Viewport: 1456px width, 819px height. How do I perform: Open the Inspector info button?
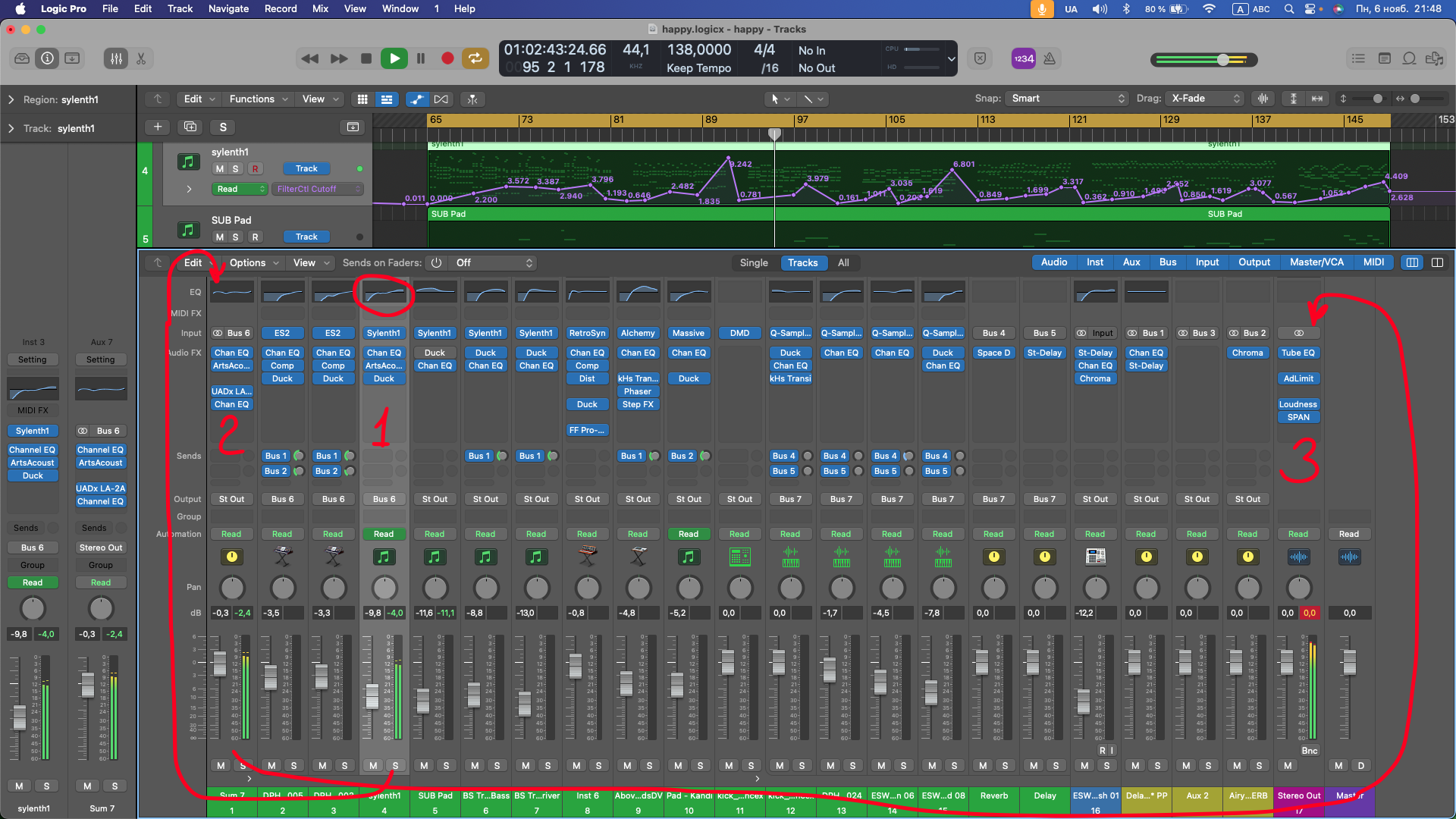pos(47,58)
